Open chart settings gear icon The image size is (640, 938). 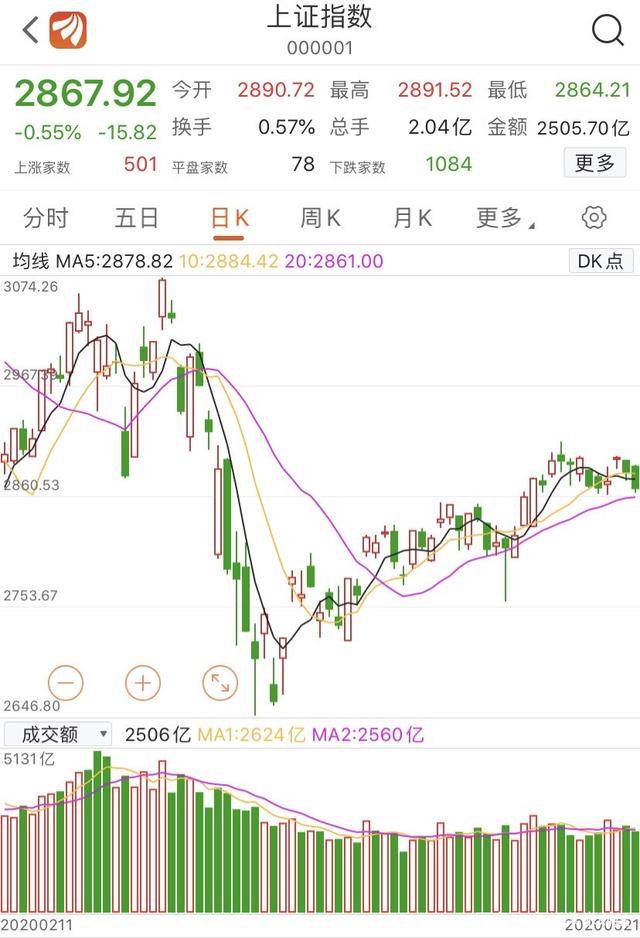coord(593,218)
